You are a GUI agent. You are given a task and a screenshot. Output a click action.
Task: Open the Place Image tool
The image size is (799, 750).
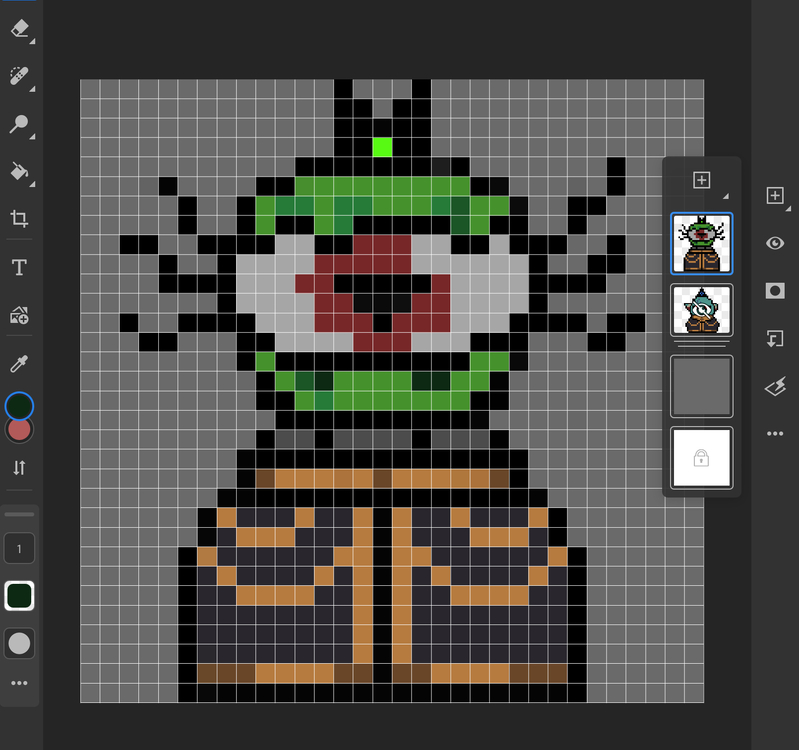click(19, 315)
